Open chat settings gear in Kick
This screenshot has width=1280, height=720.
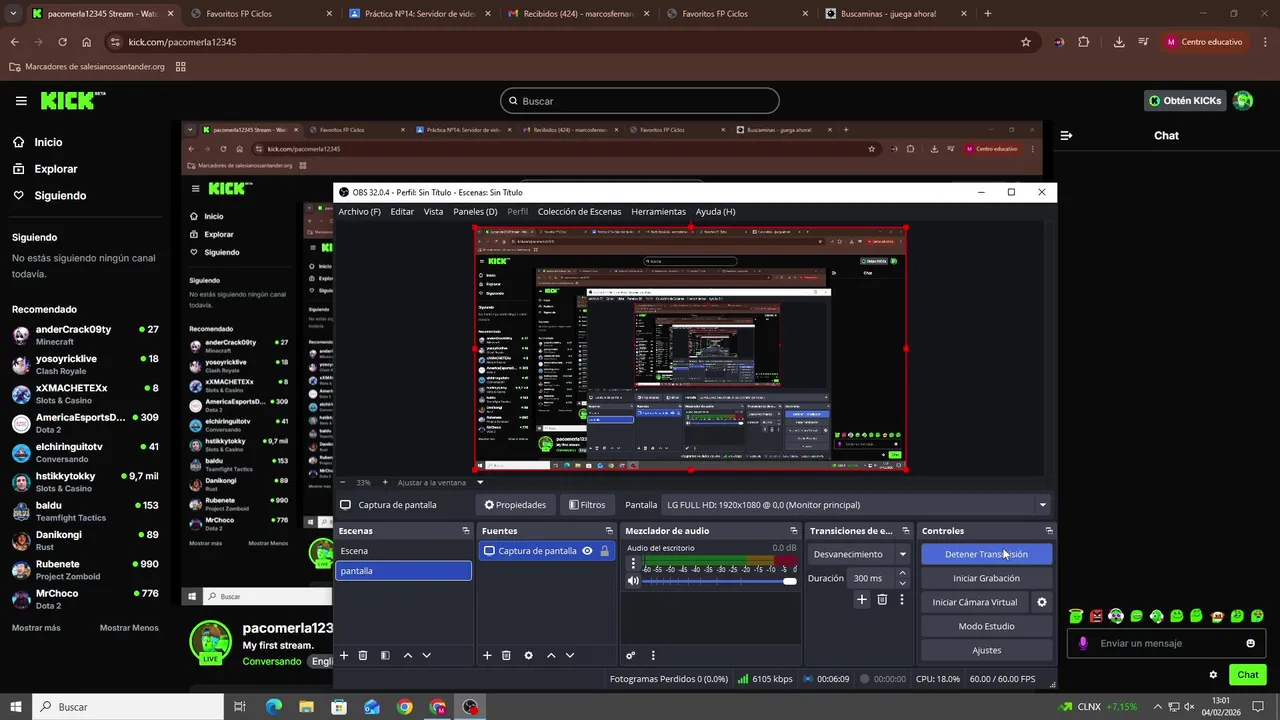coord(1213,675)
